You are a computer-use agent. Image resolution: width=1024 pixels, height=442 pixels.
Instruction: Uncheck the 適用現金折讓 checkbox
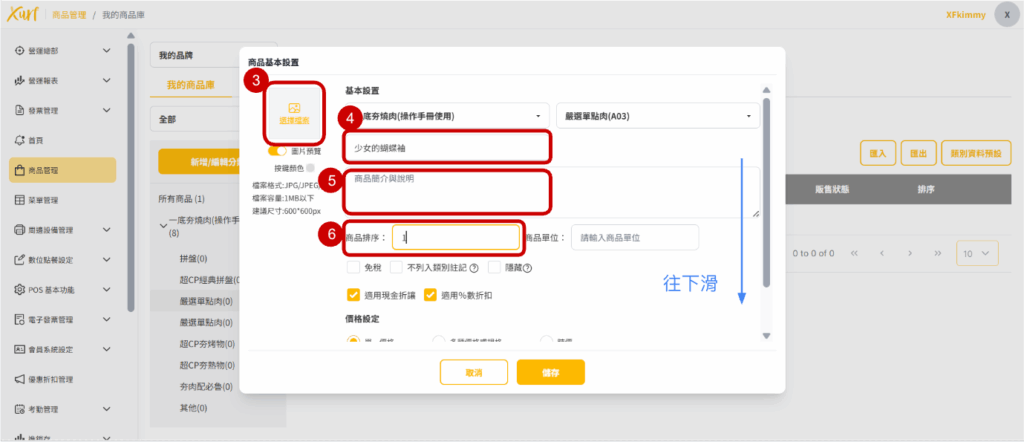(353, 295)
